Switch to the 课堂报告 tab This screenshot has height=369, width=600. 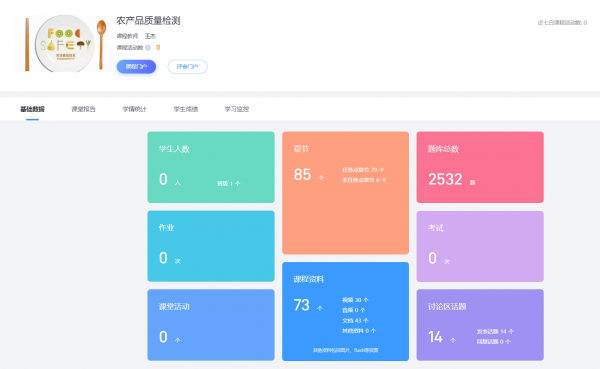click(x=83, y=109)
